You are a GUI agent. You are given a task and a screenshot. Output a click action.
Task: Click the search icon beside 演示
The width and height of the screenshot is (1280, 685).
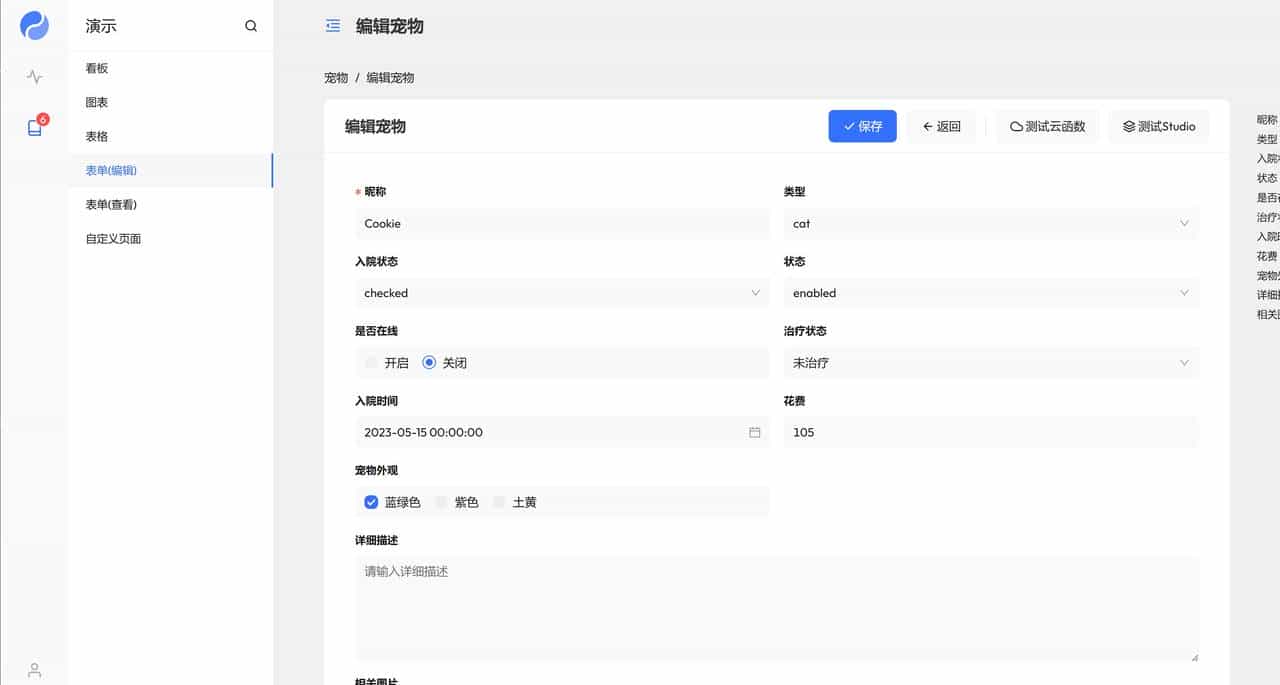250,26
